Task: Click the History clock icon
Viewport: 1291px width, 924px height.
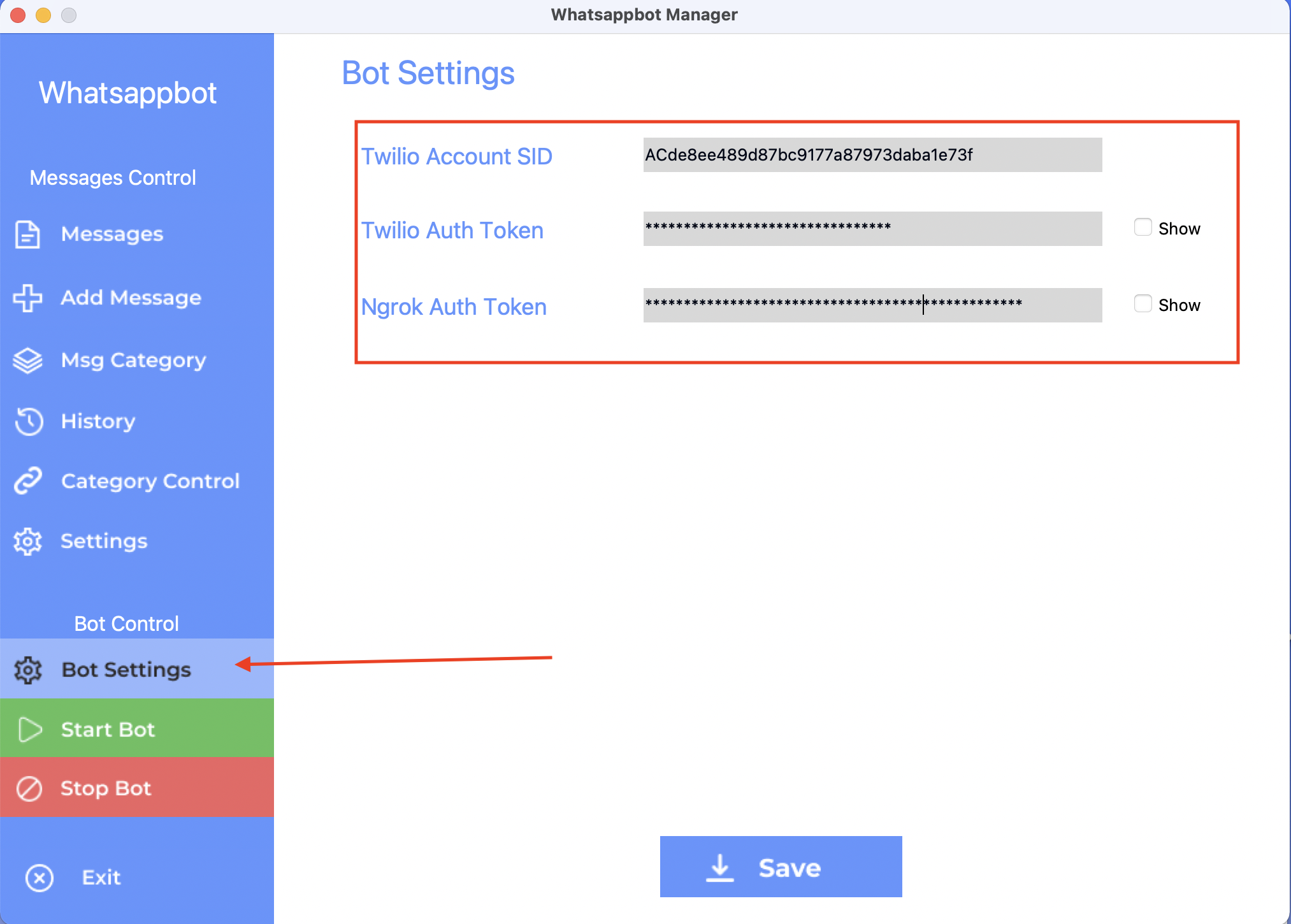Action: coord(29,421)
